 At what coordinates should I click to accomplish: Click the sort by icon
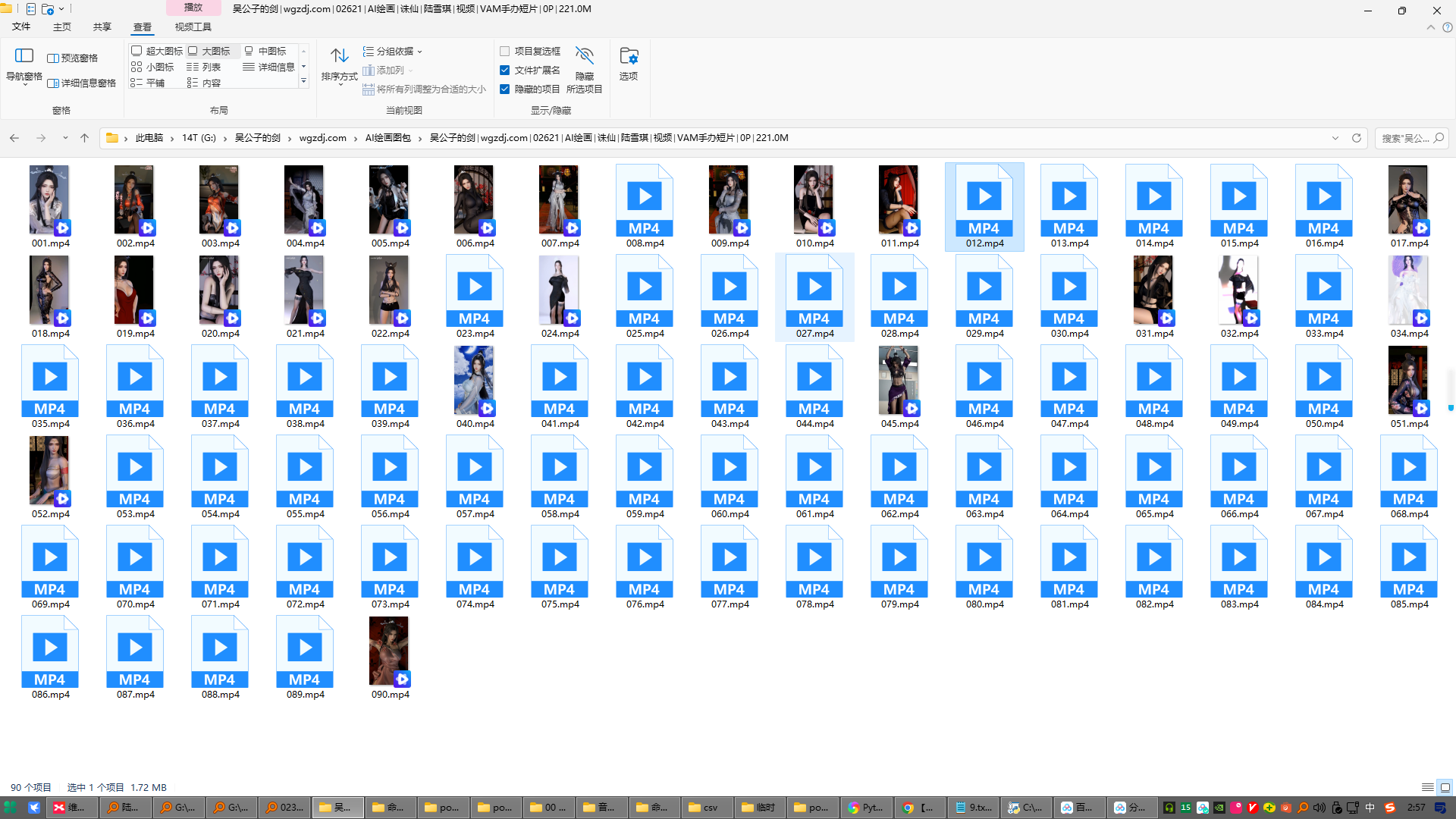(339, 56)
